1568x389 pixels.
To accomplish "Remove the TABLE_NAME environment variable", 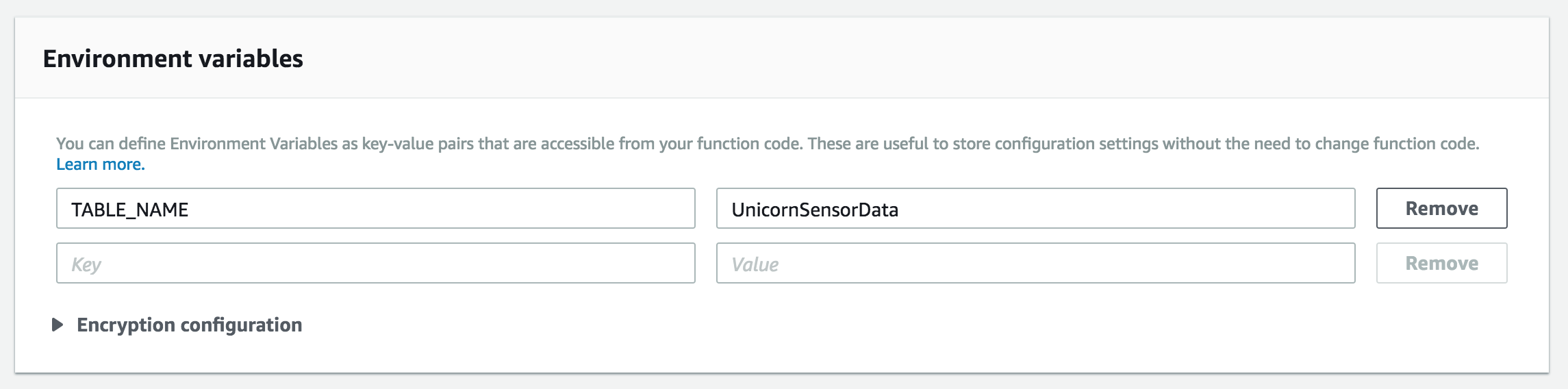I will [x=1441, y=208].
